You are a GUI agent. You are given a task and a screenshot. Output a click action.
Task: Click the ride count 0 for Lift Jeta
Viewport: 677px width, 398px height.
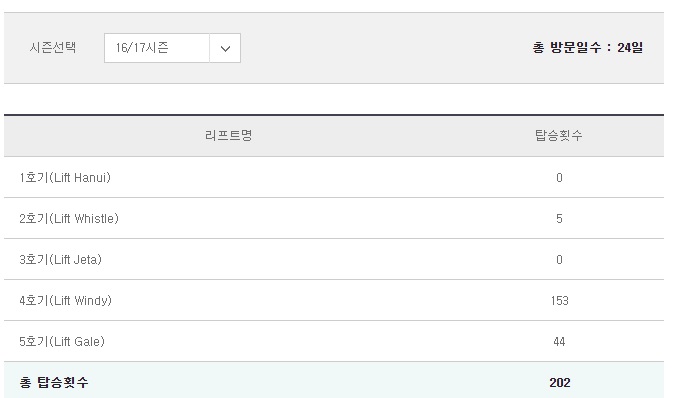pos(559,260)
